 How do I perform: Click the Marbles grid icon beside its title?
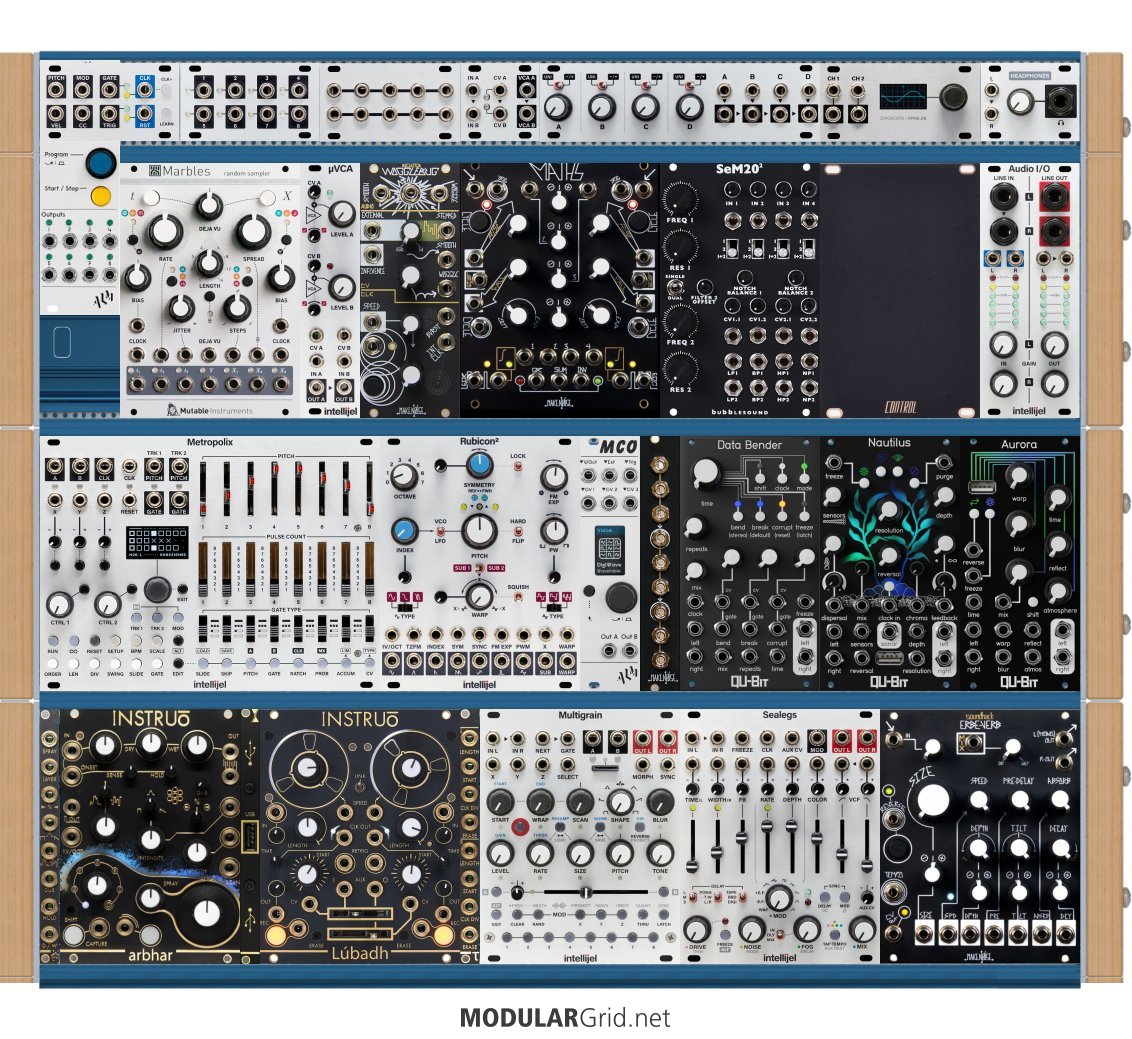point(154,171)
